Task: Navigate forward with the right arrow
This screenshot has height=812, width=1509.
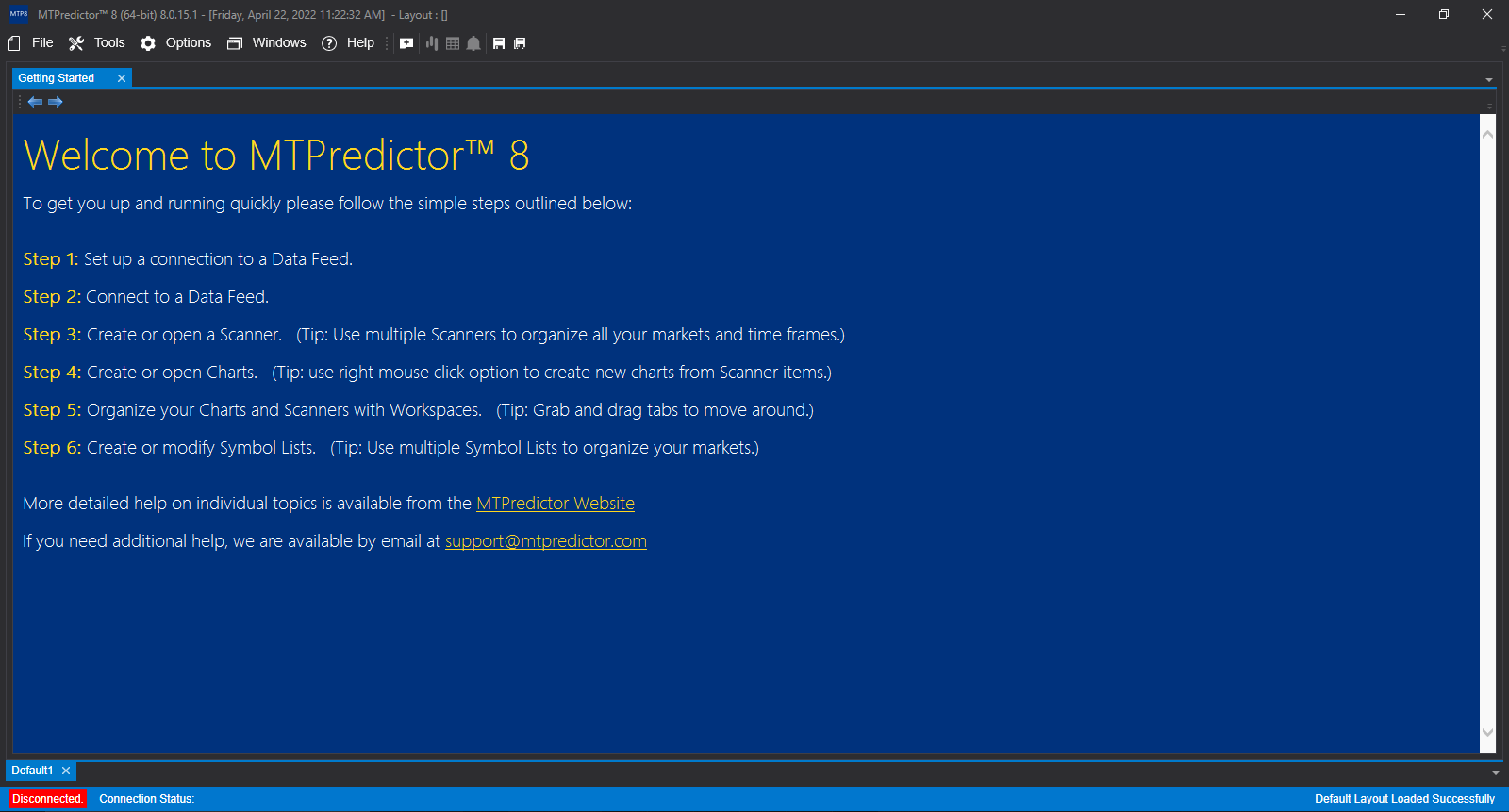Action: coord(56,102)
